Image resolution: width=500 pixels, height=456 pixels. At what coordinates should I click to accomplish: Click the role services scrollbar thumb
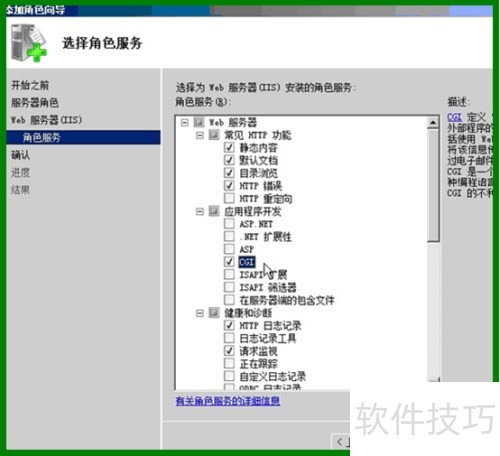pos(433,185)
